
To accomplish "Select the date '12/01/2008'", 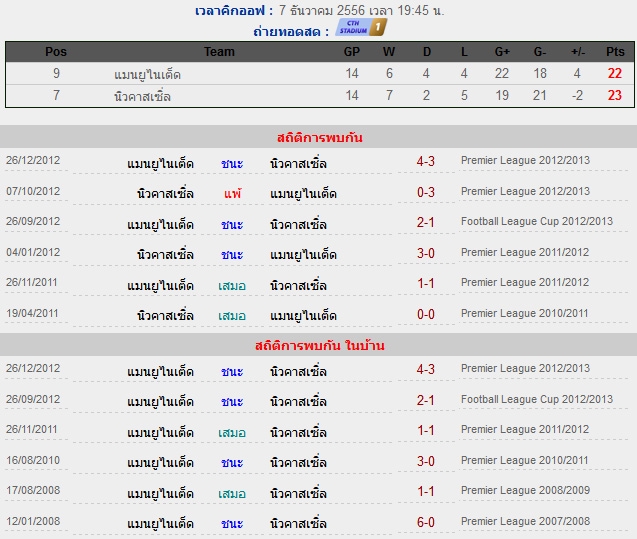I will [x=33, y=521].
